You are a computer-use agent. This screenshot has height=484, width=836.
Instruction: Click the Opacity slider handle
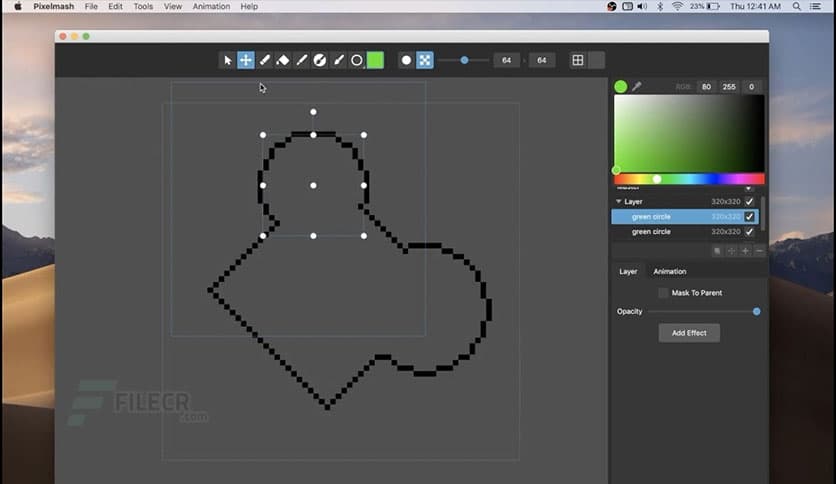tap(756, 311)
